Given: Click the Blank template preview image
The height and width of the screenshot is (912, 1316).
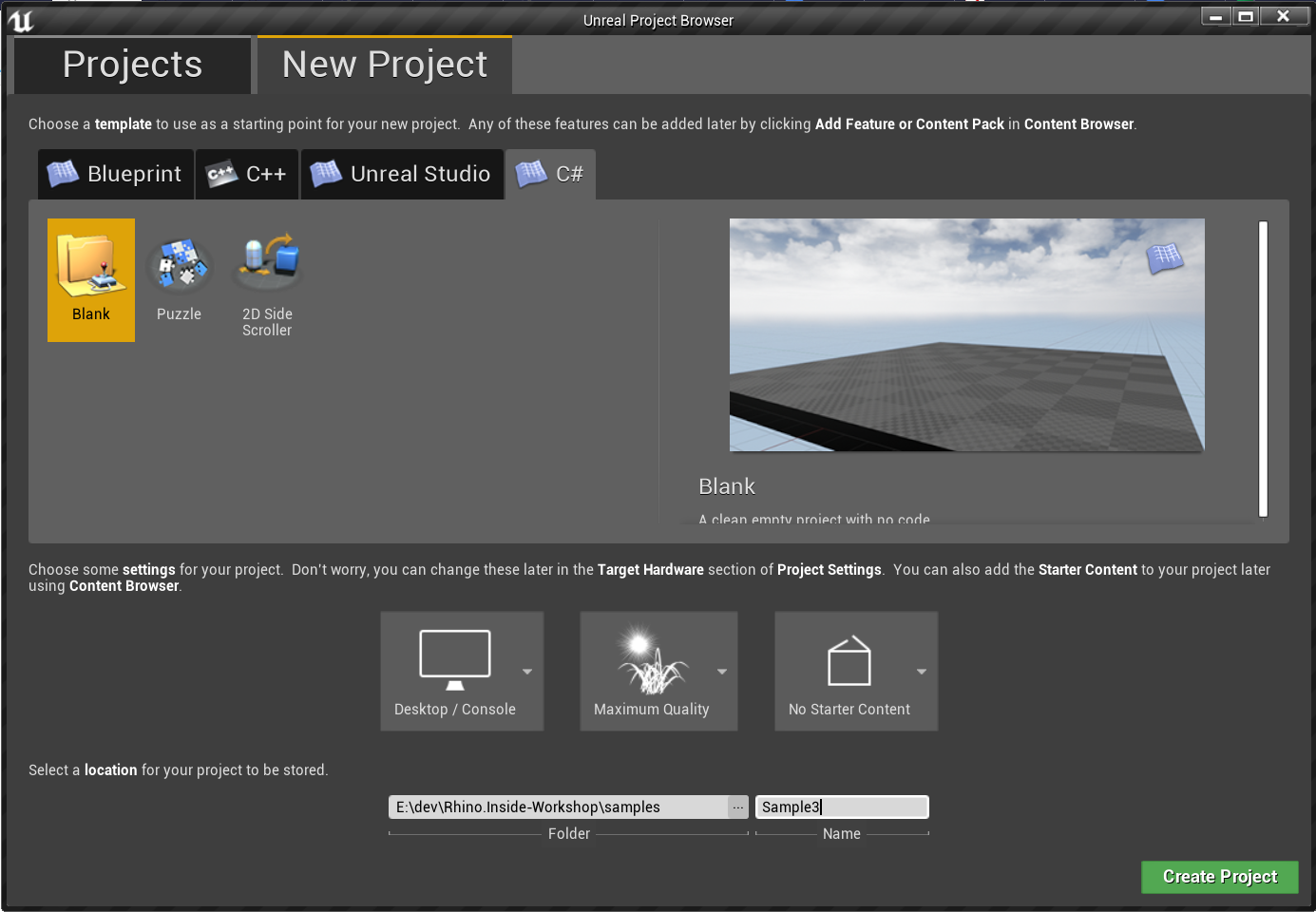Looking at the screenshot, I should click(967, 335).
